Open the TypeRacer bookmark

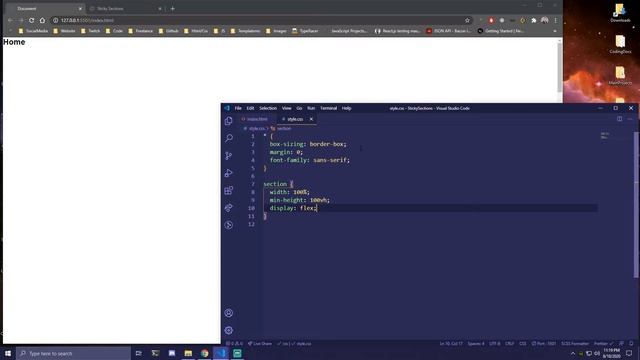coord(305,31)
